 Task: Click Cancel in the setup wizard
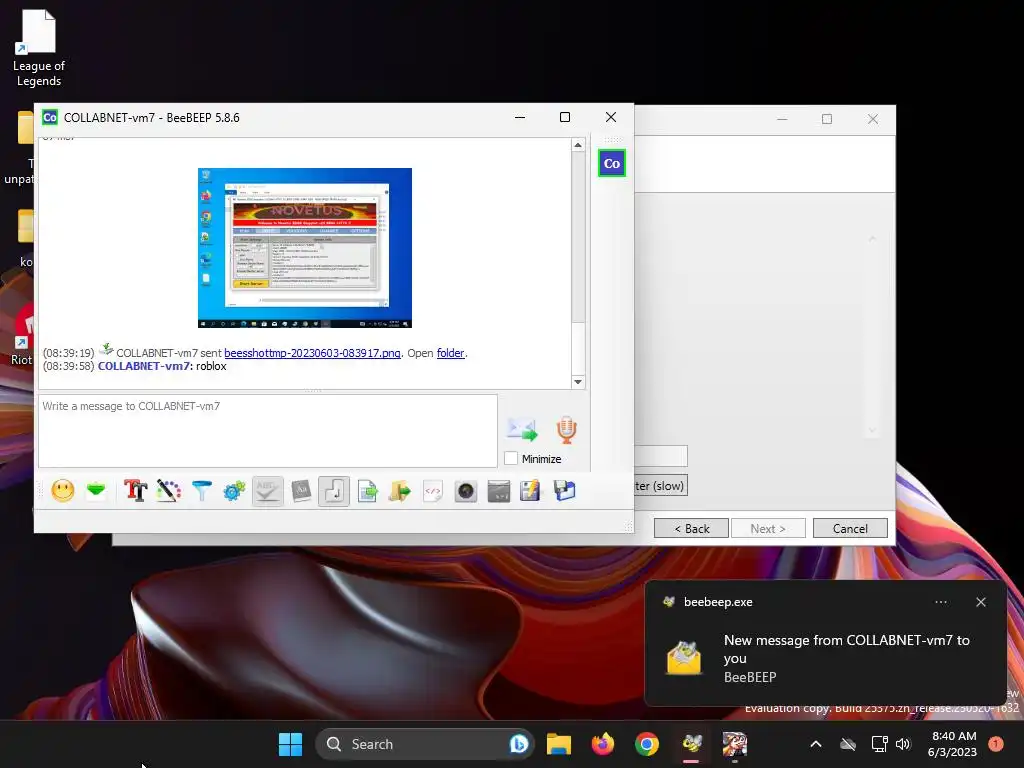[850, 528]
